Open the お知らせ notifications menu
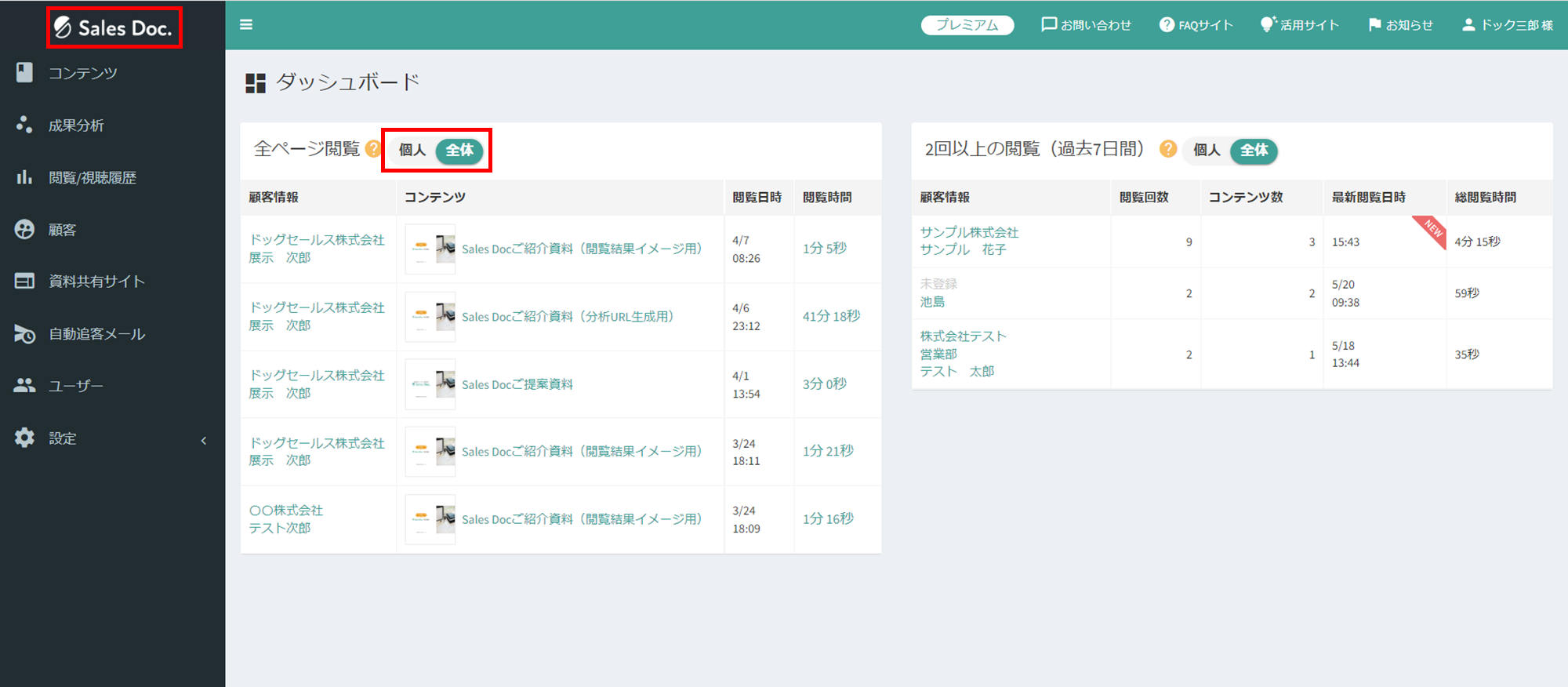The width and height of the screenshot is (1568, 687). pyautogui.click(x=1400, y=25)
